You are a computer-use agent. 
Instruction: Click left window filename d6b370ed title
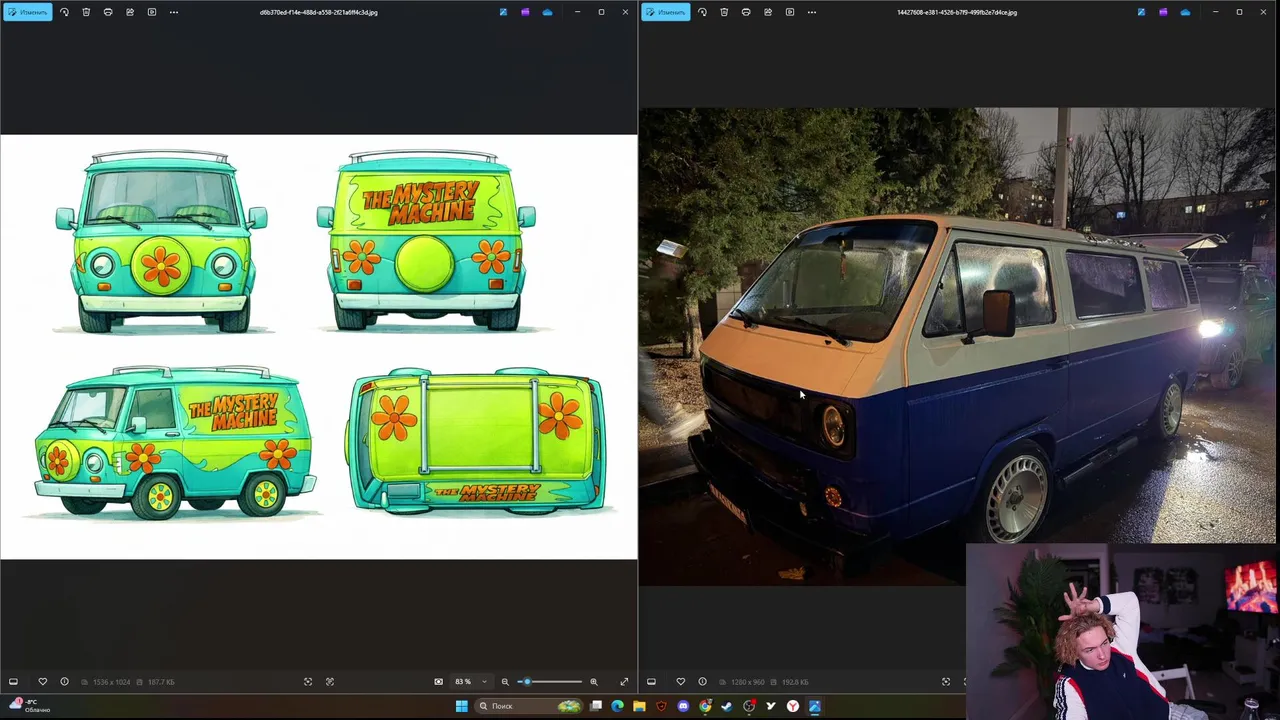coord(319,12)
